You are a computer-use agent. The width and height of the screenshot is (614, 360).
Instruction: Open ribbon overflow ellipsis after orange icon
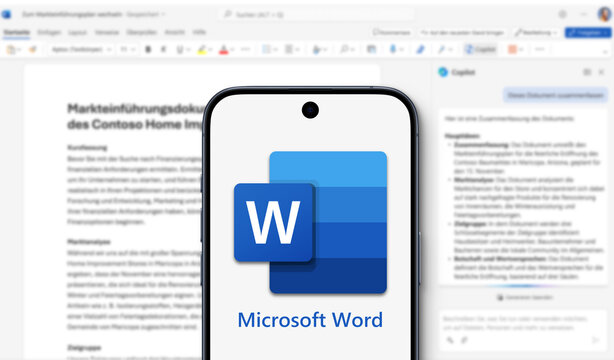540,49
